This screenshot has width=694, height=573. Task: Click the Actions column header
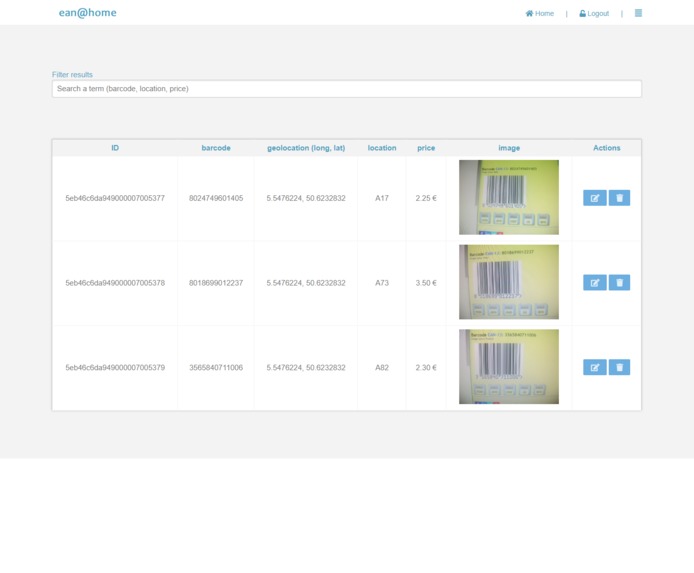[606, 148]
